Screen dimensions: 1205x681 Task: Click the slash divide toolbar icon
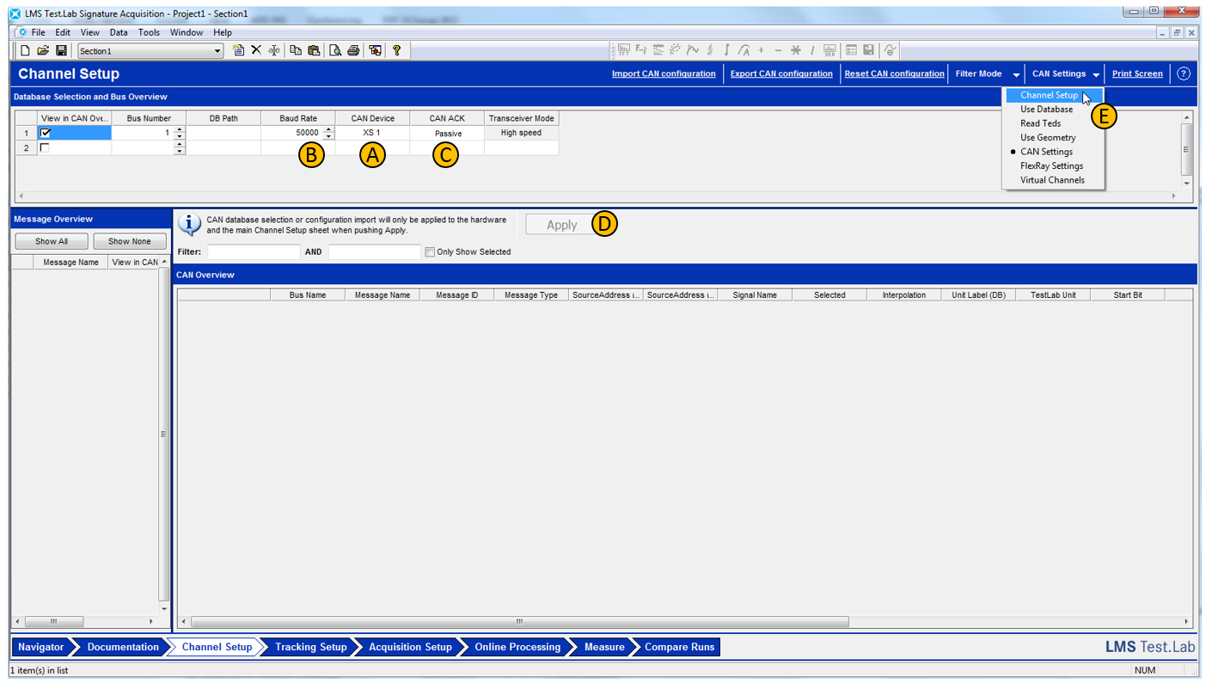point(812,50)
